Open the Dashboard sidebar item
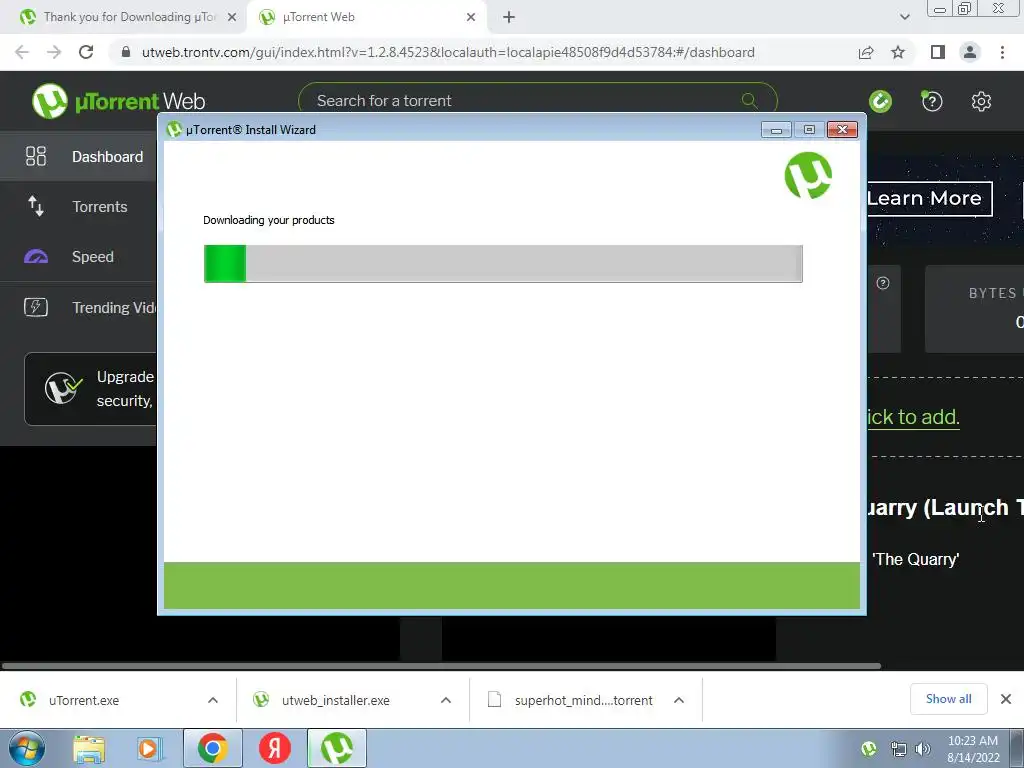The image size is (1024, 768). click(78, 157)
